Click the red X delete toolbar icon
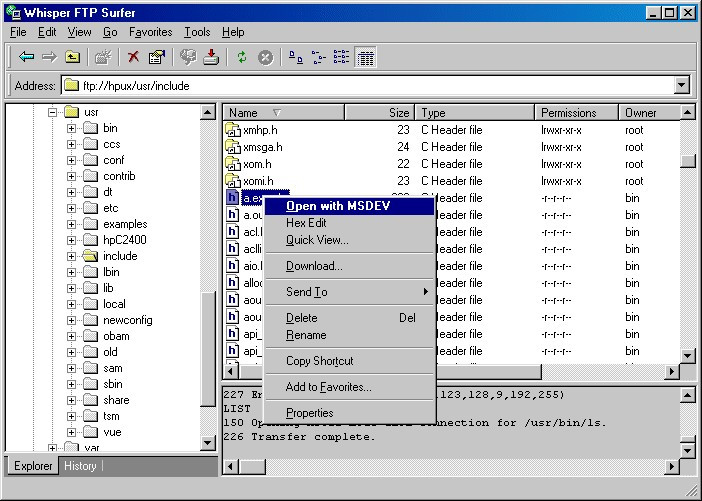The image size is (702, 501). (x=133, y=57)
